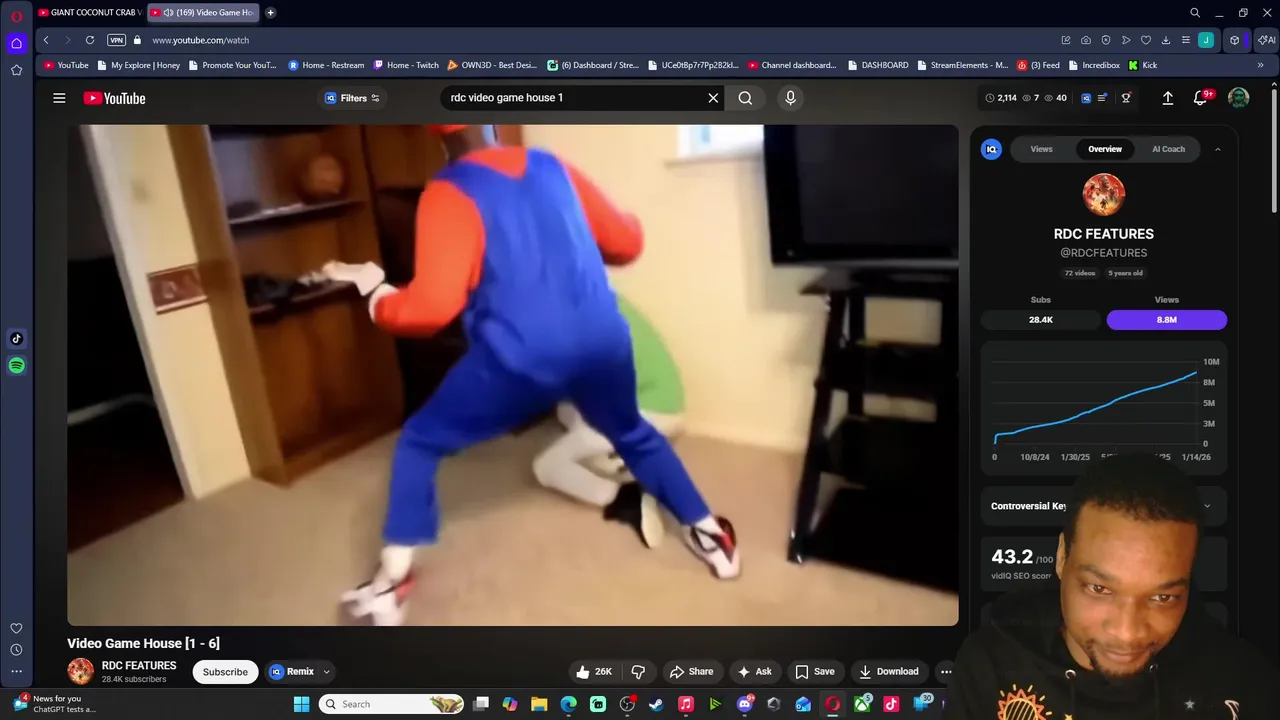The image size is (1280, 720).
Task: Open the YouTube notifications bell
Action: click(x=1201, y=98)
